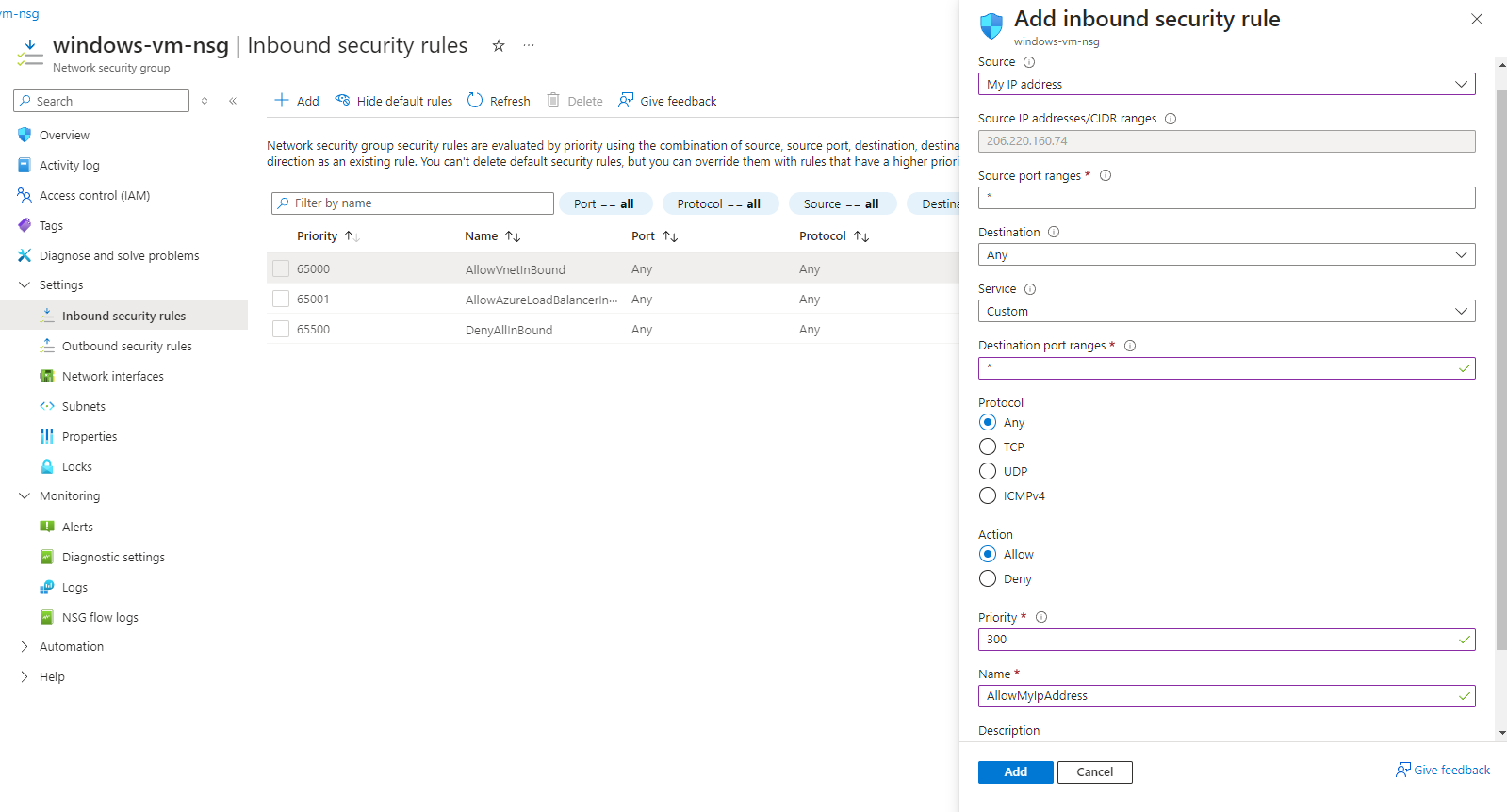
Task: Click Give feedback in the toolbar
Action: 667,101
